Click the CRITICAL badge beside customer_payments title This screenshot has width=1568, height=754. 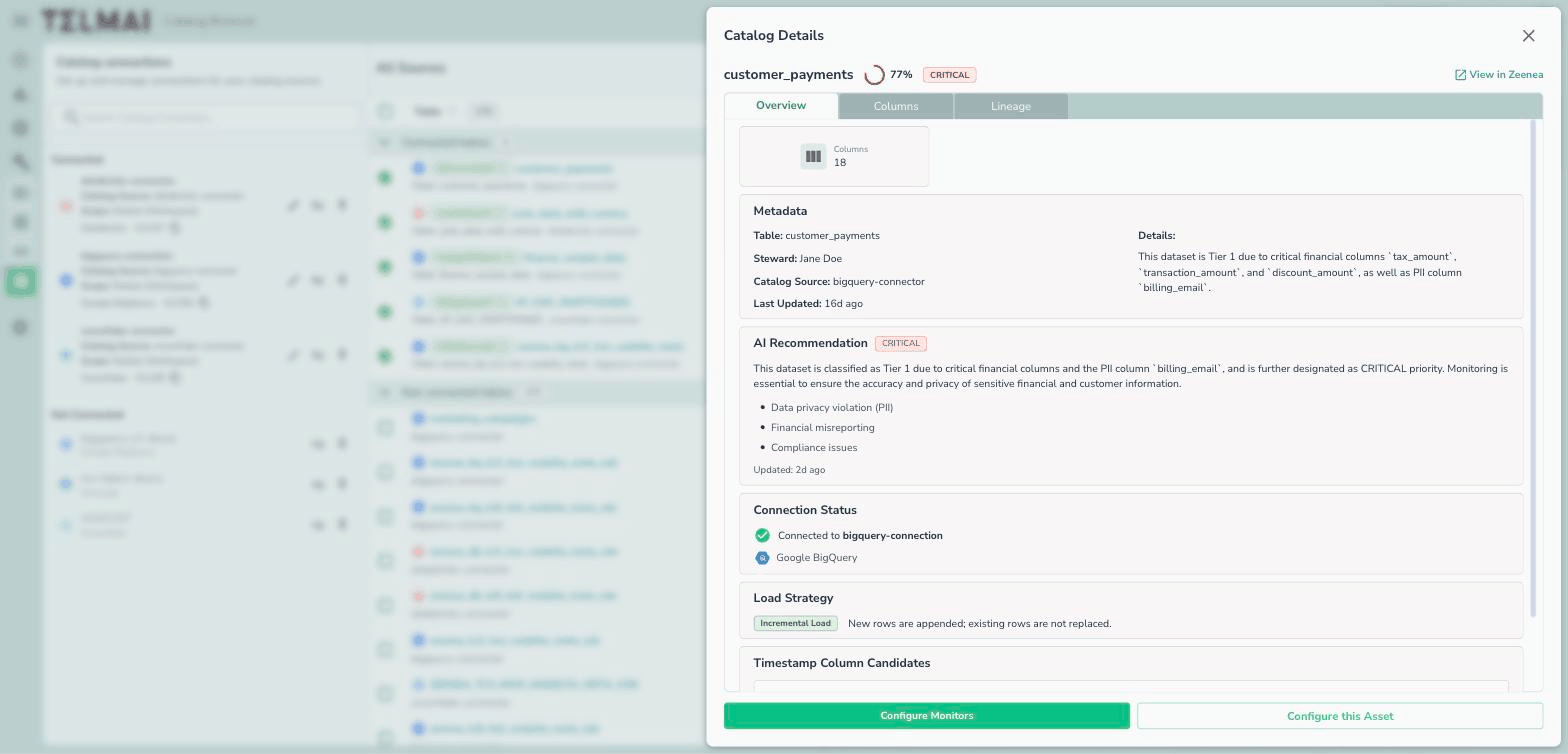949,75
